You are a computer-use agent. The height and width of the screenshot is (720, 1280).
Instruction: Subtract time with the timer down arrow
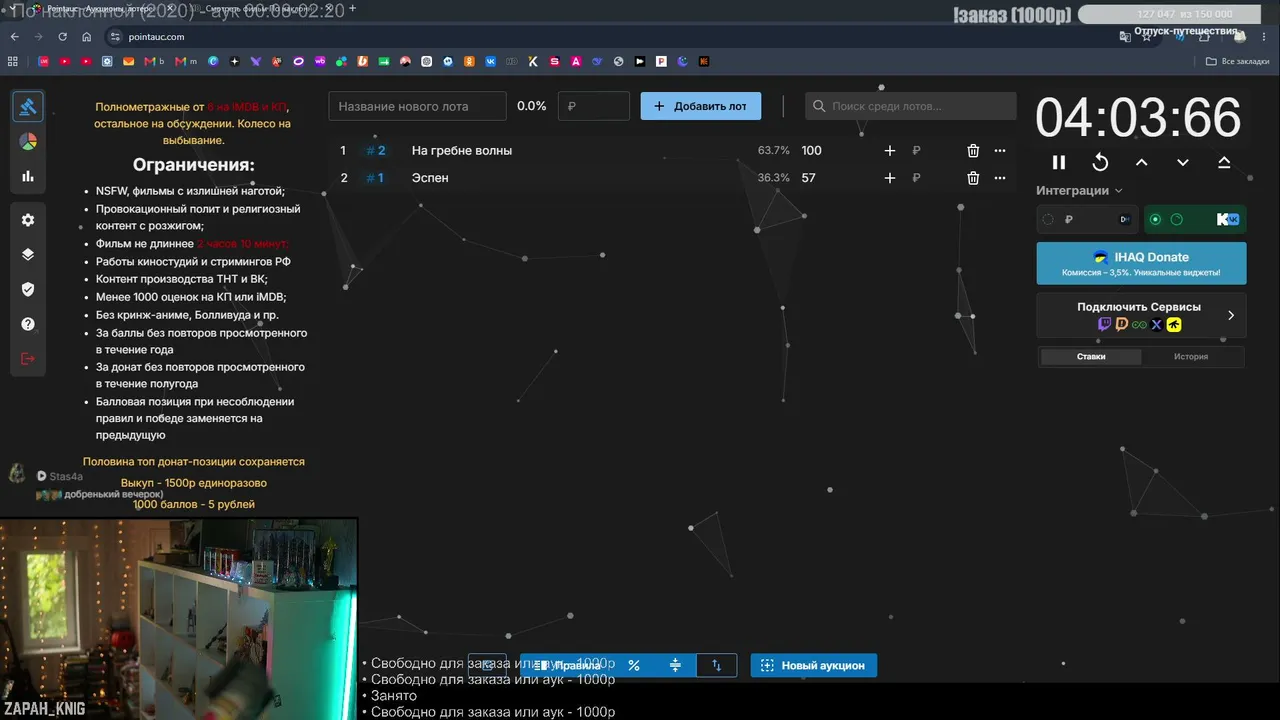(1183, 162)
